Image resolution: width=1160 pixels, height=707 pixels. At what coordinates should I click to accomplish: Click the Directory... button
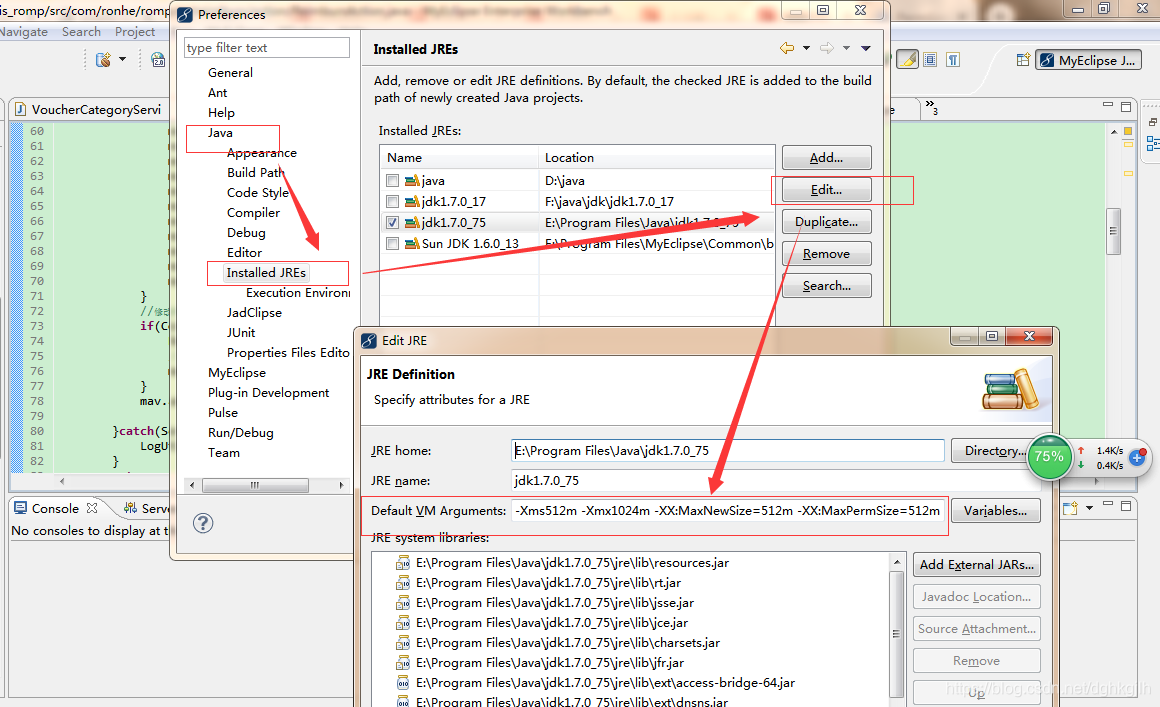[992, 450]
